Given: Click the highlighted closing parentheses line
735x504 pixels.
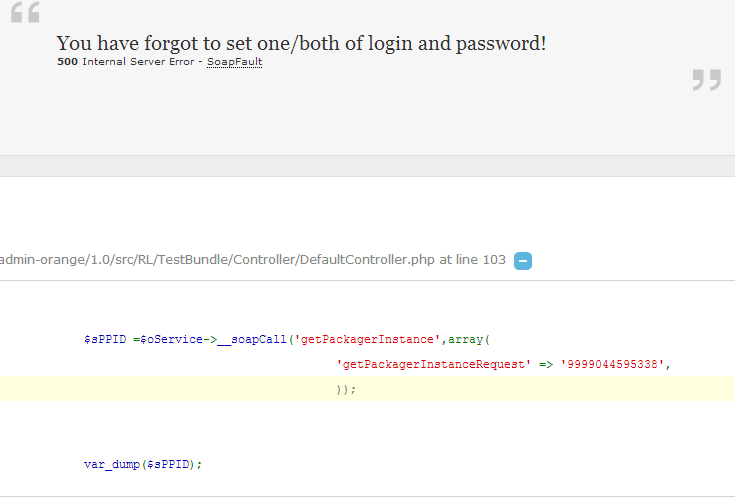Looking at the screenshot, I should [x=346, y=389].
